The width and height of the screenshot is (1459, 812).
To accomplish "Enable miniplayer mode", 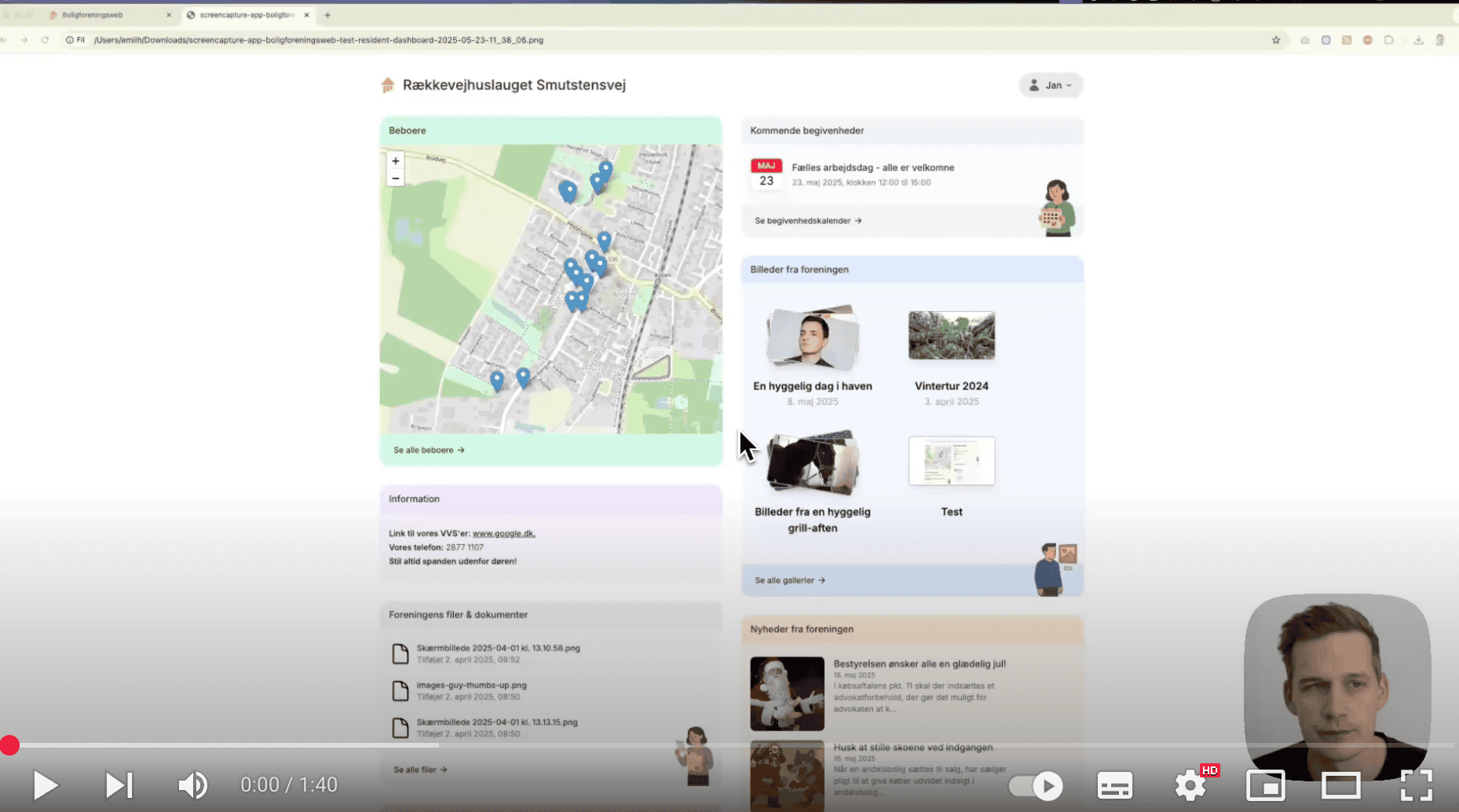I will (1266, 785).
